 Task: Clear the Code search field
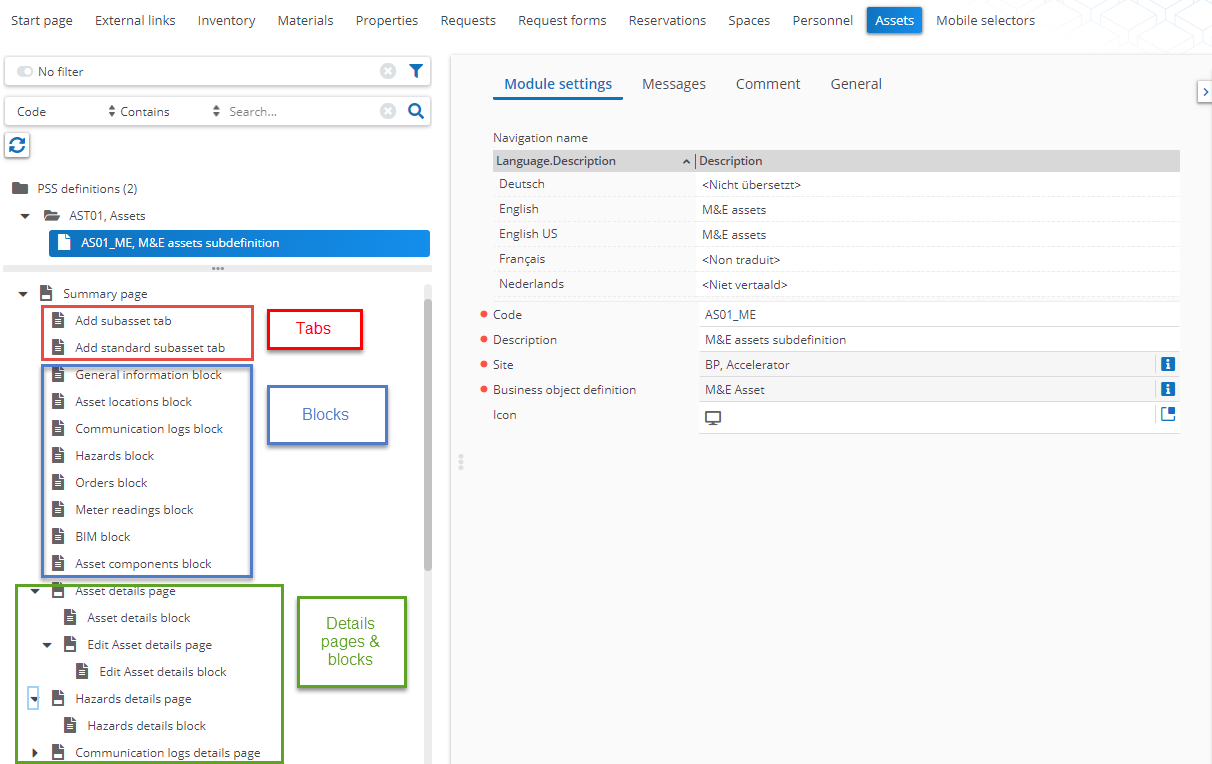tap(388, 111)
